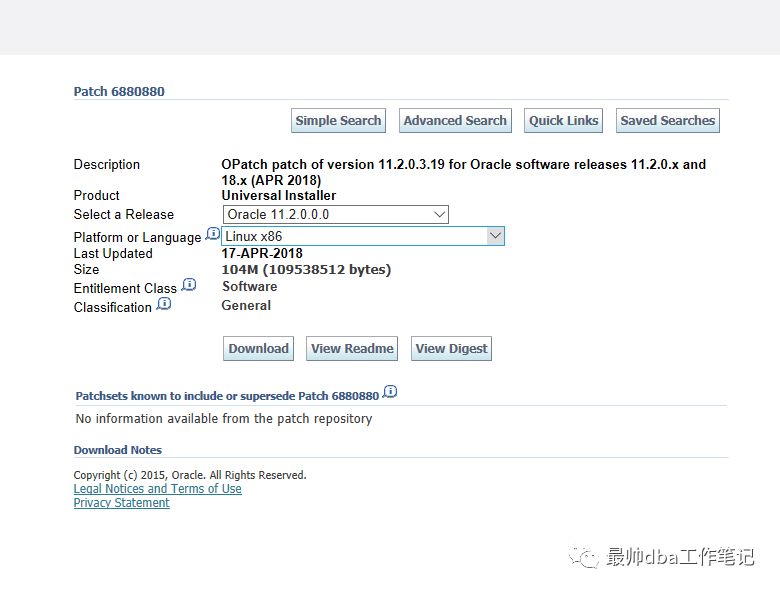Screen dimensions: 780x591
Task: Click the Simple Search button
Action: 338,120
